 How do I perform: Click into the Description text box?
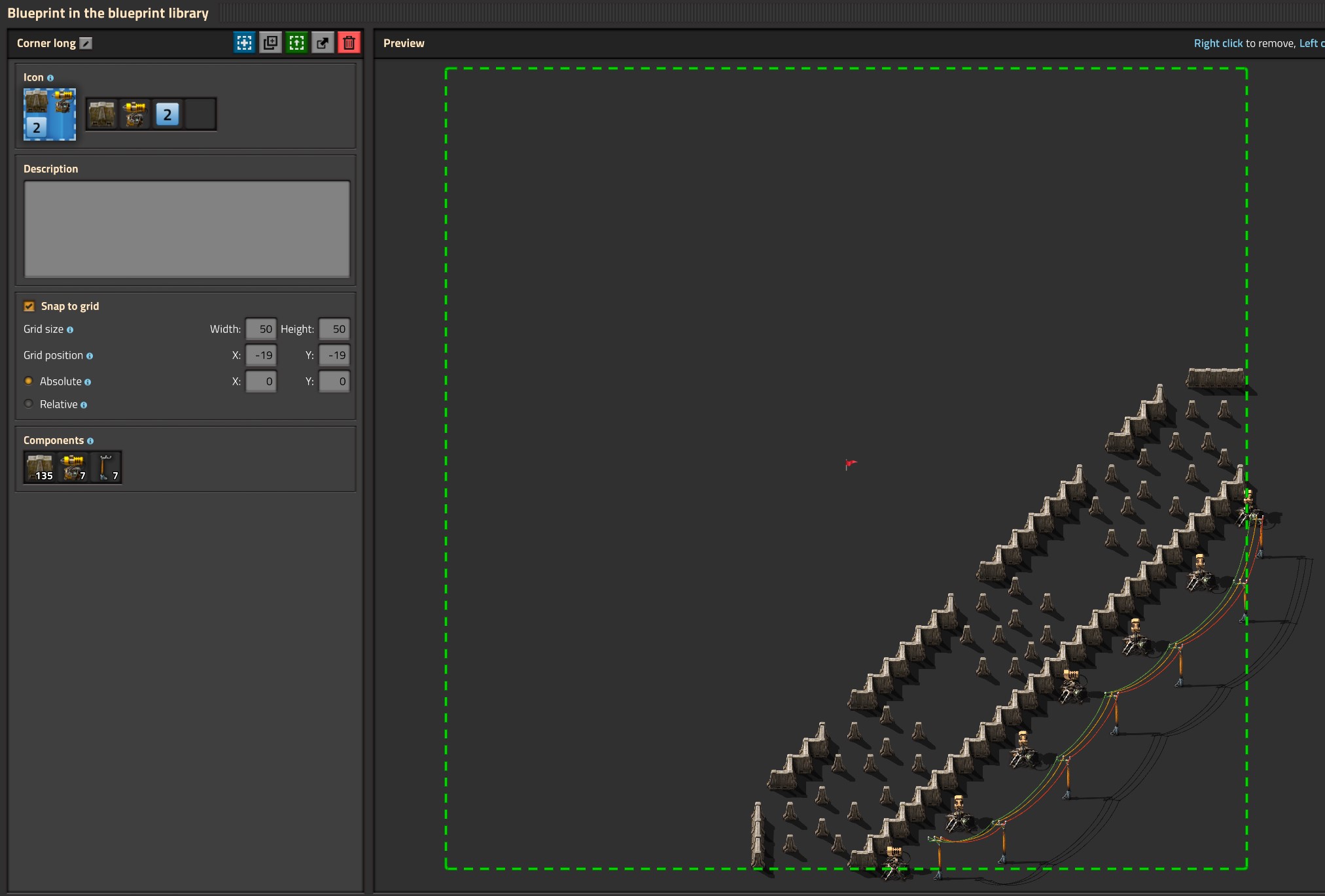pos(187,229)
